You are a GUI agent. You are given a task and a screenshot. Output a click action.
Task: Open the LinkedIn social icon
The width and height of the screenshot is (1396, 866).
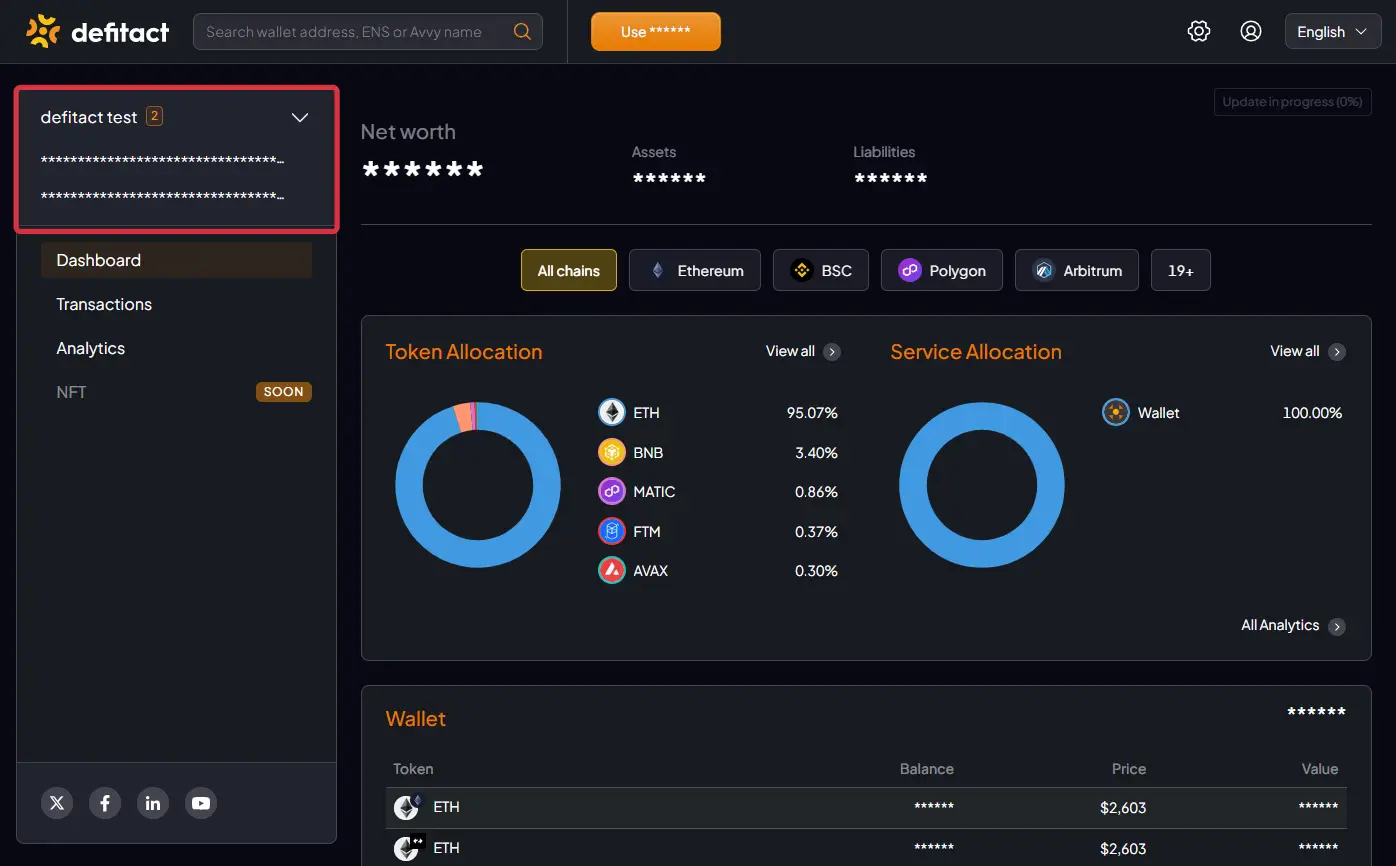click(153, 803)
